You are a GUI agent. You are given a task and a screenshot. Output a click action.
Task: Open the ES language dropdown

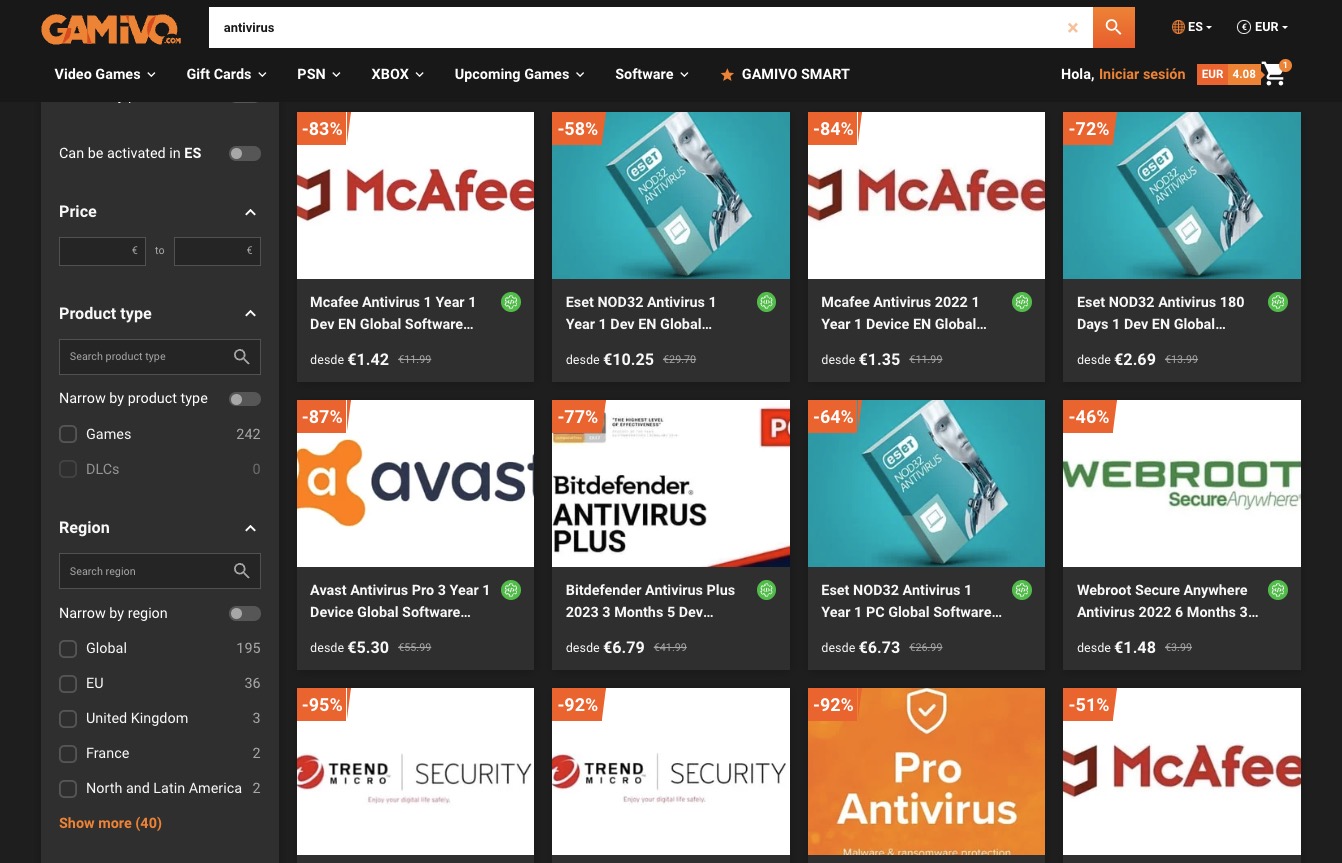pos(1192,27)
